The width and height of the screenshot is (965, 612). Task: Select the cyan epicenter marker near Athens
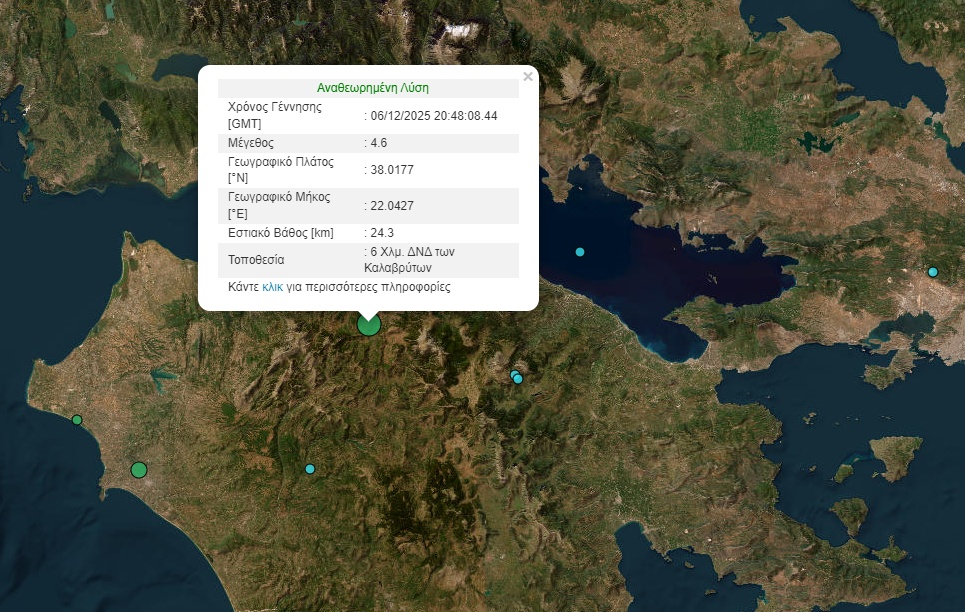click(x=932, y=270)
